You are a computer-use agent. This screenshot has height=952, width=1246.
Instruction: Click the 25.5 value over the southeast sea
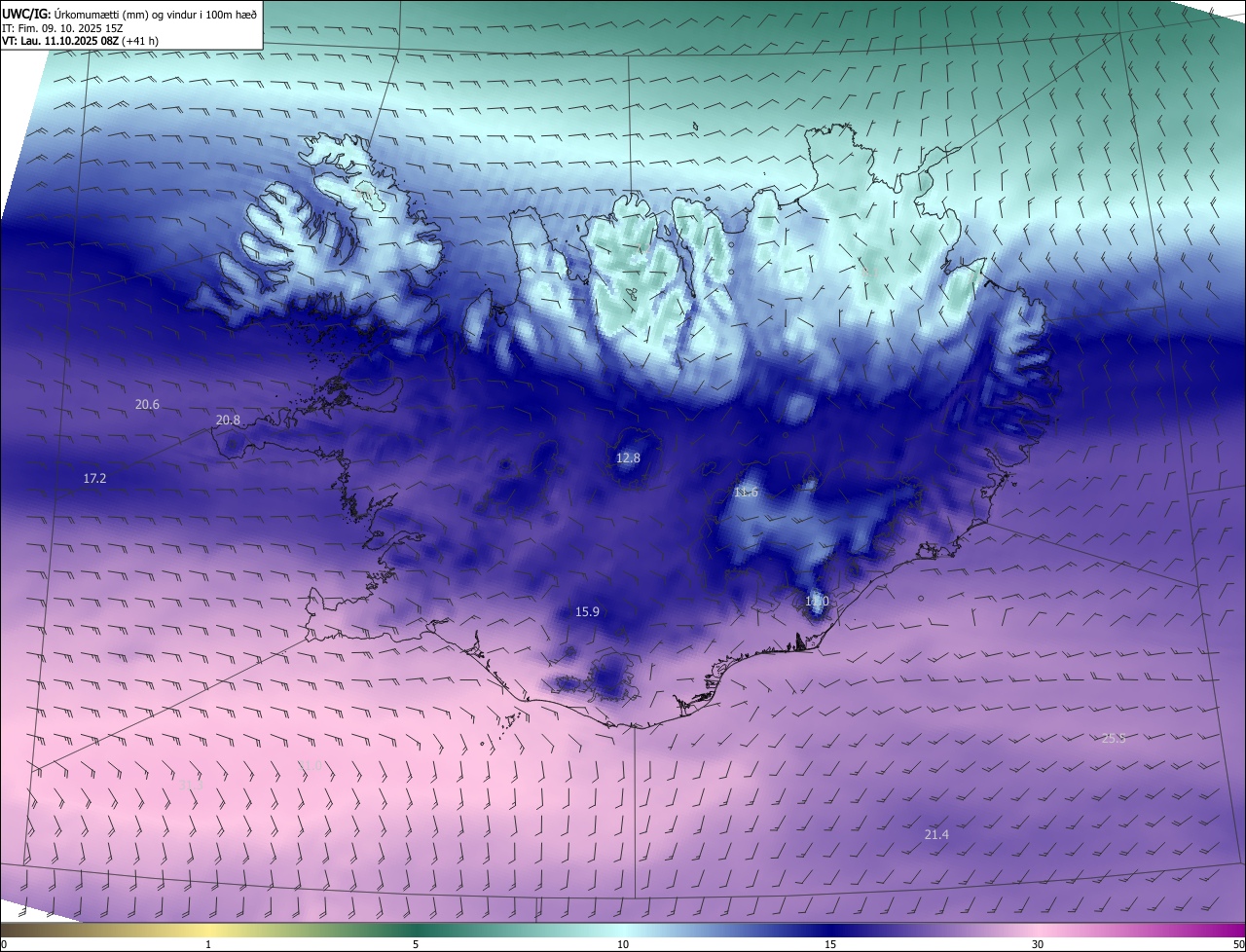click(1114, 738)
